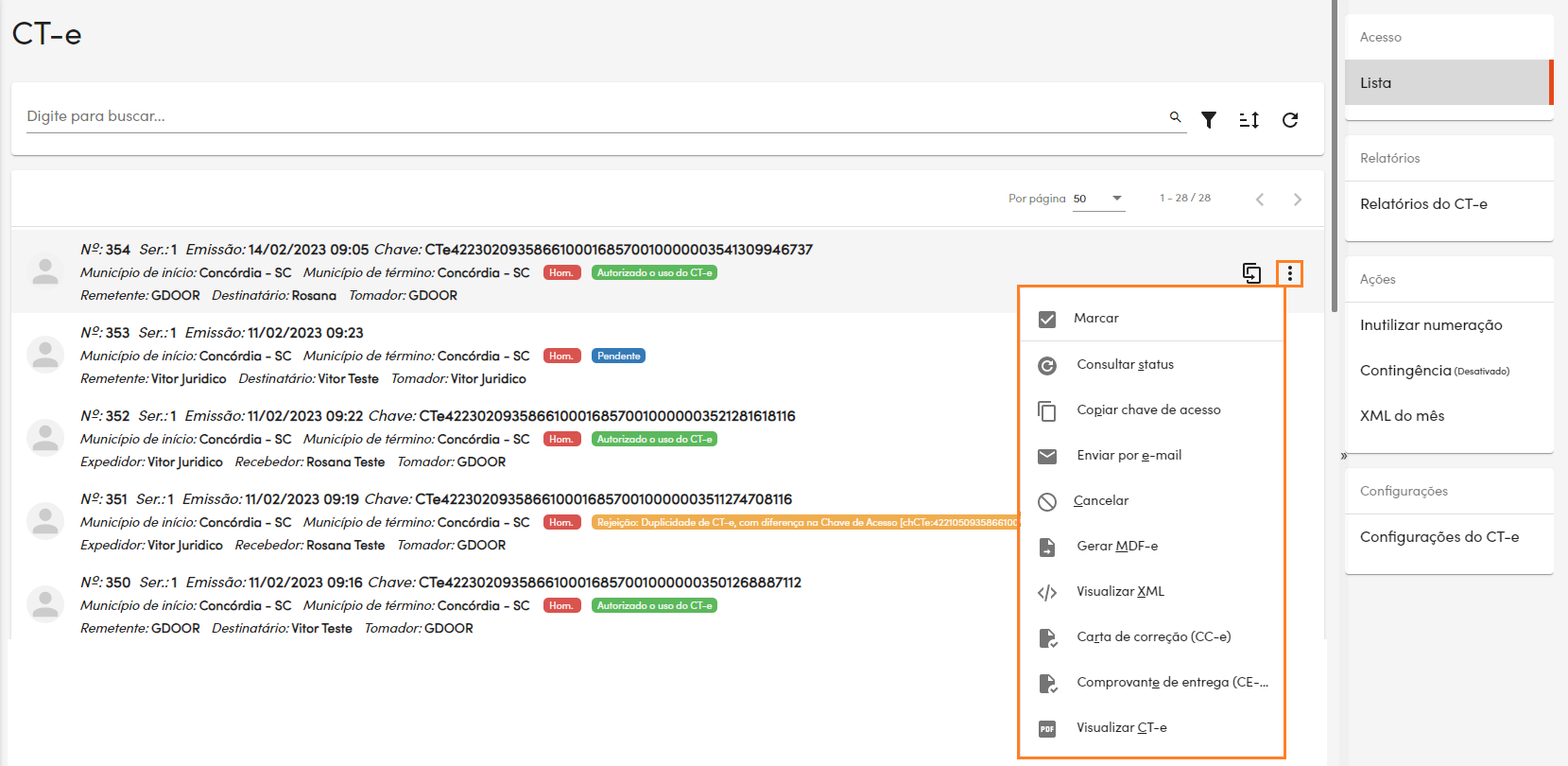Click the sort order icon
1568x766 pixels.
pos(1249,119)
